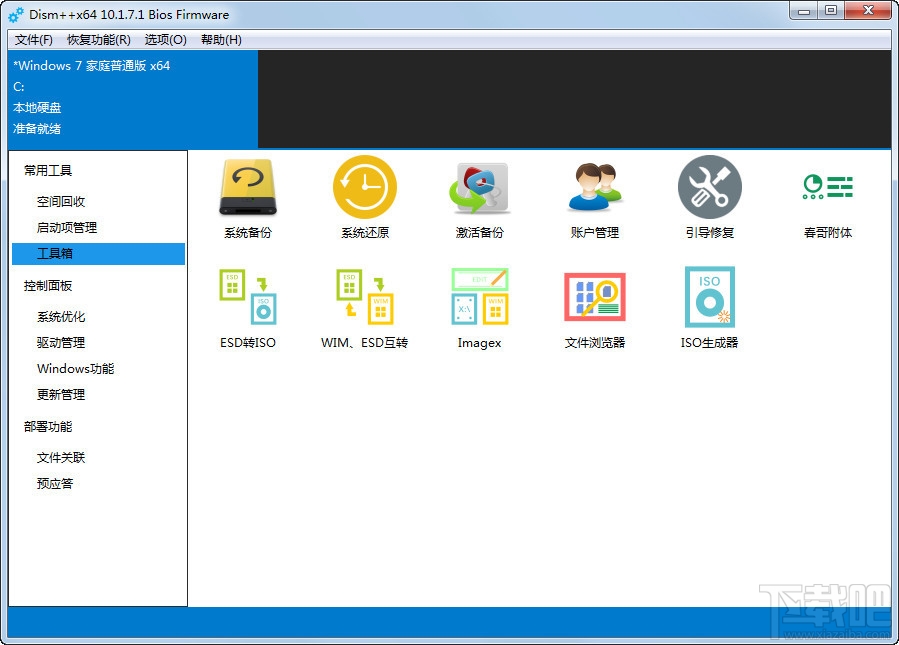Open the 恢复功能(R) menu

point(99,40)
